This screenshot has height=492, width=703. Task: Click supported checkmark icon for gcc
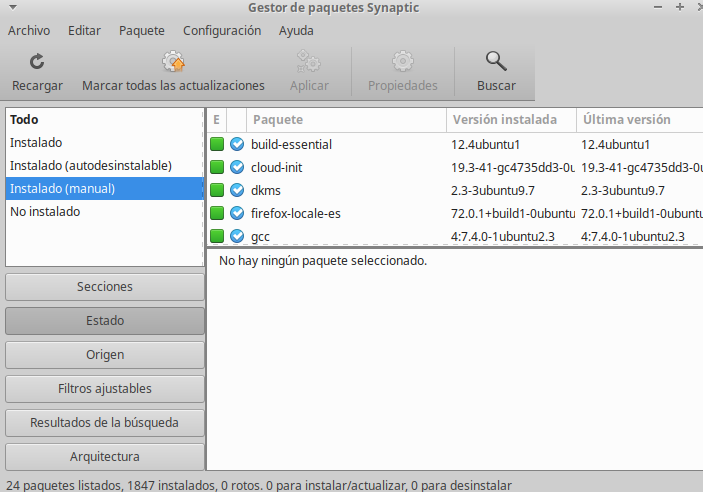(237, 236)
